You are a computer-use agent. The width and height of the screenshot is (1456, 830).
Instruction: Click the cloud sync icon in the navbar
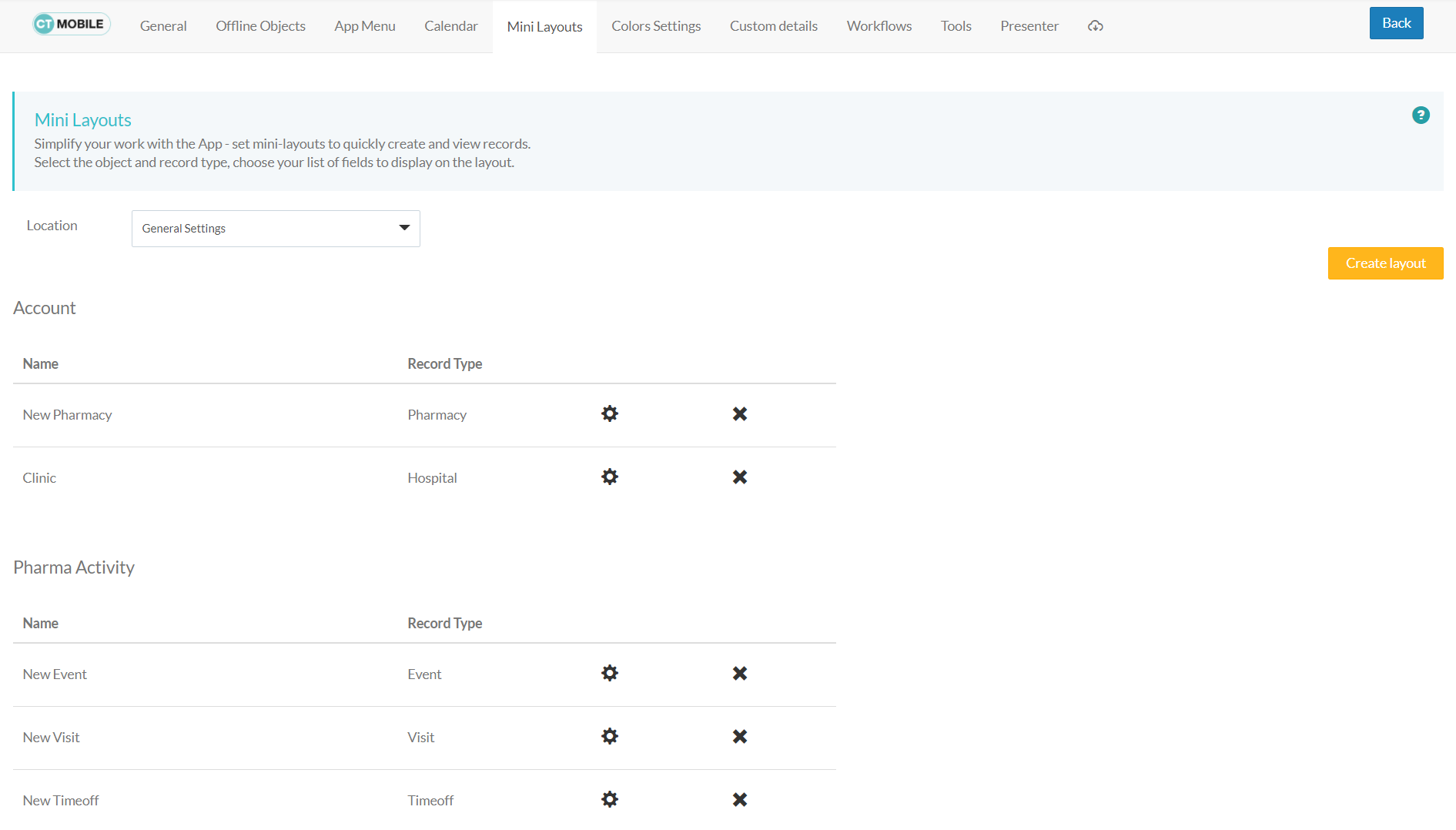tap(1095, 25)
